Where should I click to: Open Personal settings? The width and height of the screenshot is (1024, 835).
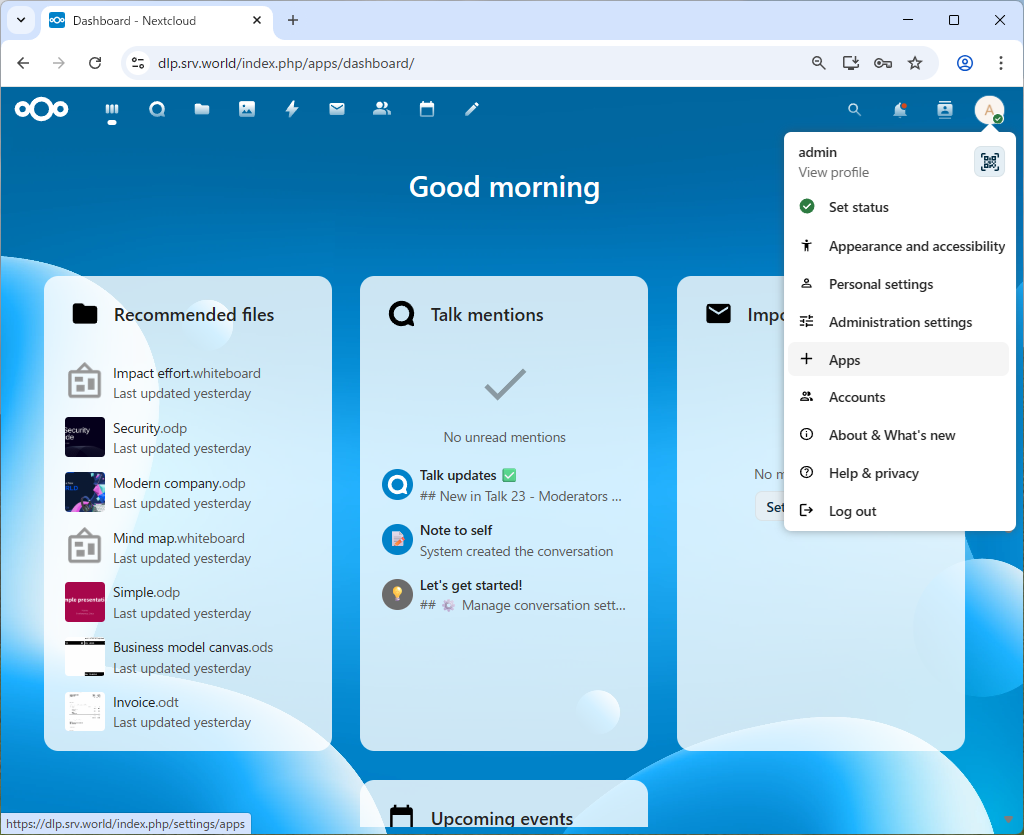(899, 284)
